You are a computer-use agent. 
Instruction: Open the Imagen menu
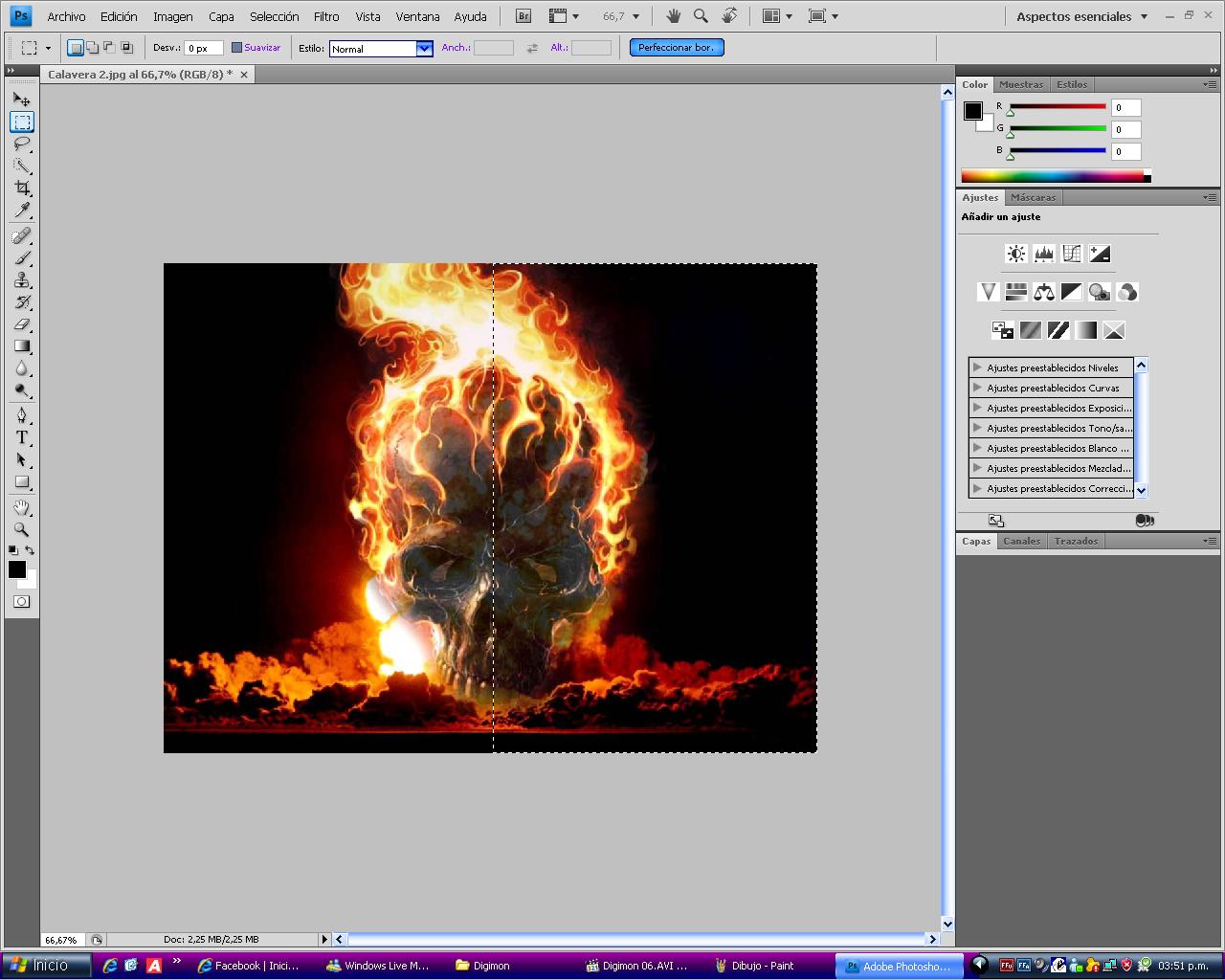(x=173, y=16)
